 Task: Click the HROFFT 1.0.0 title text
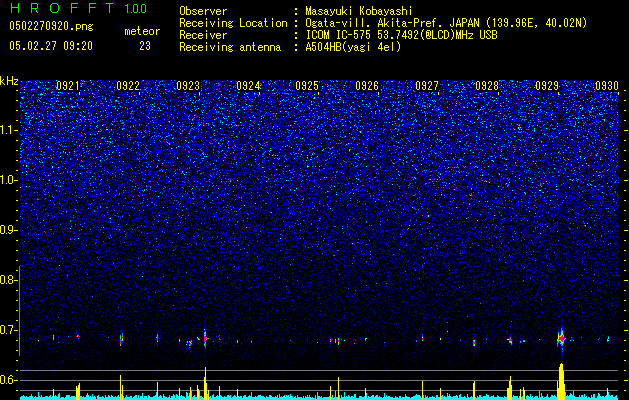pyautogui.click(x=78, y=8)
